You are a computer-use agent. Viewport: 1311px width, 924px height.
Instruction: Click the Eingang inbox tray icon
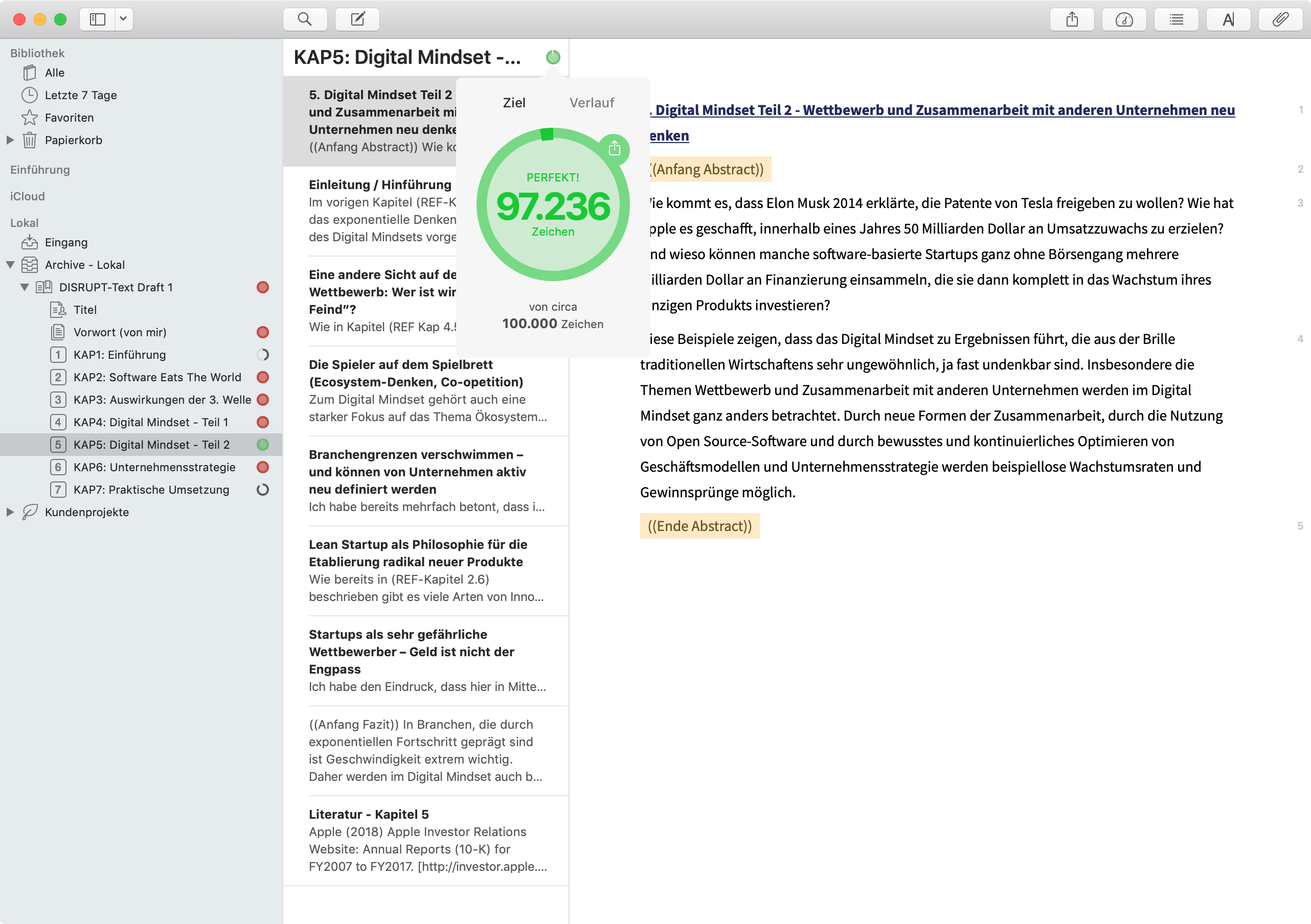click(30, 242)
